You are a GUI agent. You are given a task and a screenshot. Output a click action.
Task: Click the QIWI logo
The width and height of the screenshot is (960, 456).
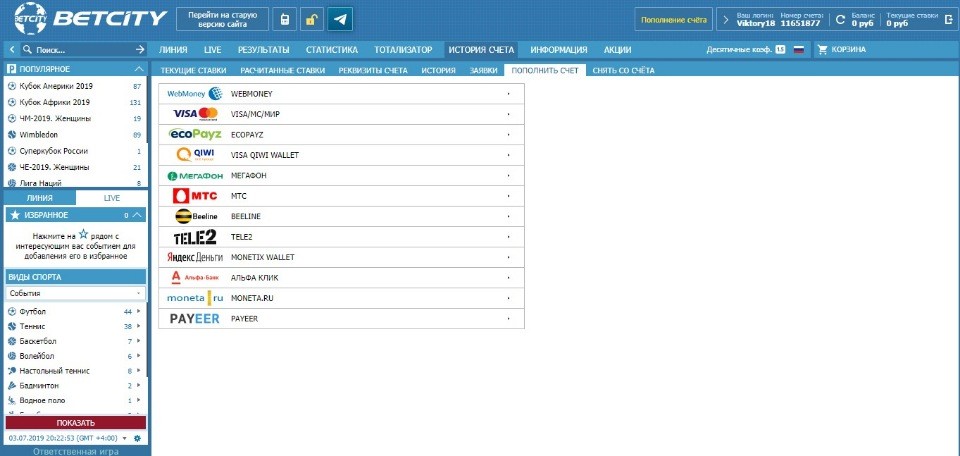tap(195, 155)
